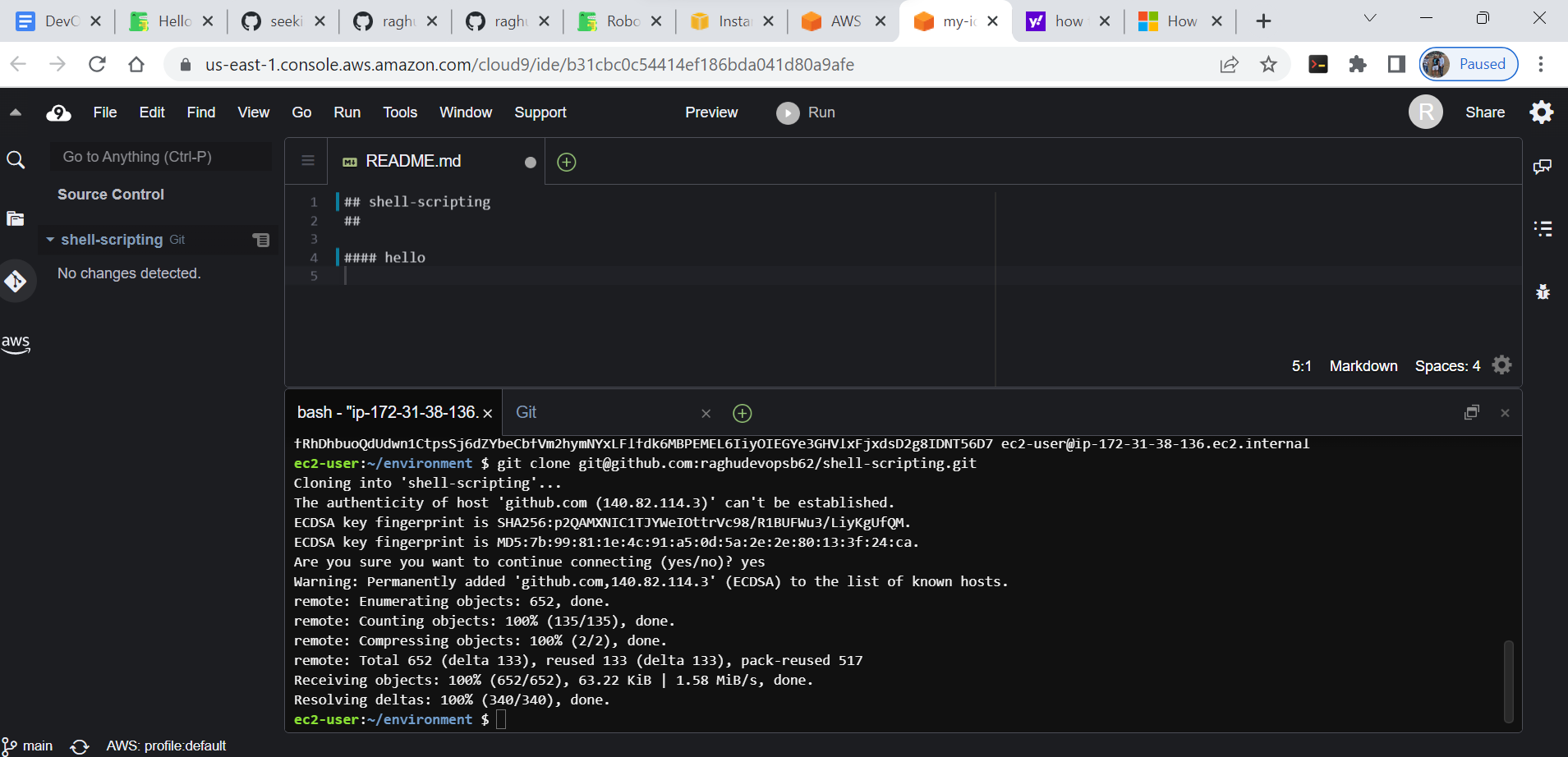
Task: Click the main branch indicator in status bar
Action: coord(29,745)
